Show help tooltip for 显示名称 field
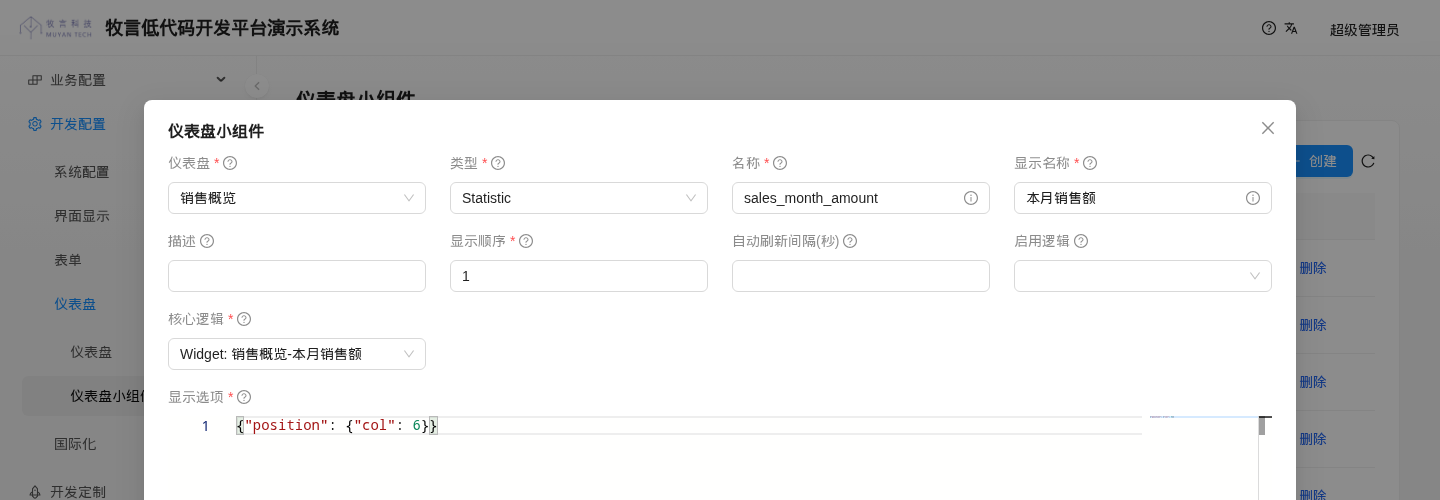The width and height of the screenshot is (1440, 500). (x=1090, y=163)
